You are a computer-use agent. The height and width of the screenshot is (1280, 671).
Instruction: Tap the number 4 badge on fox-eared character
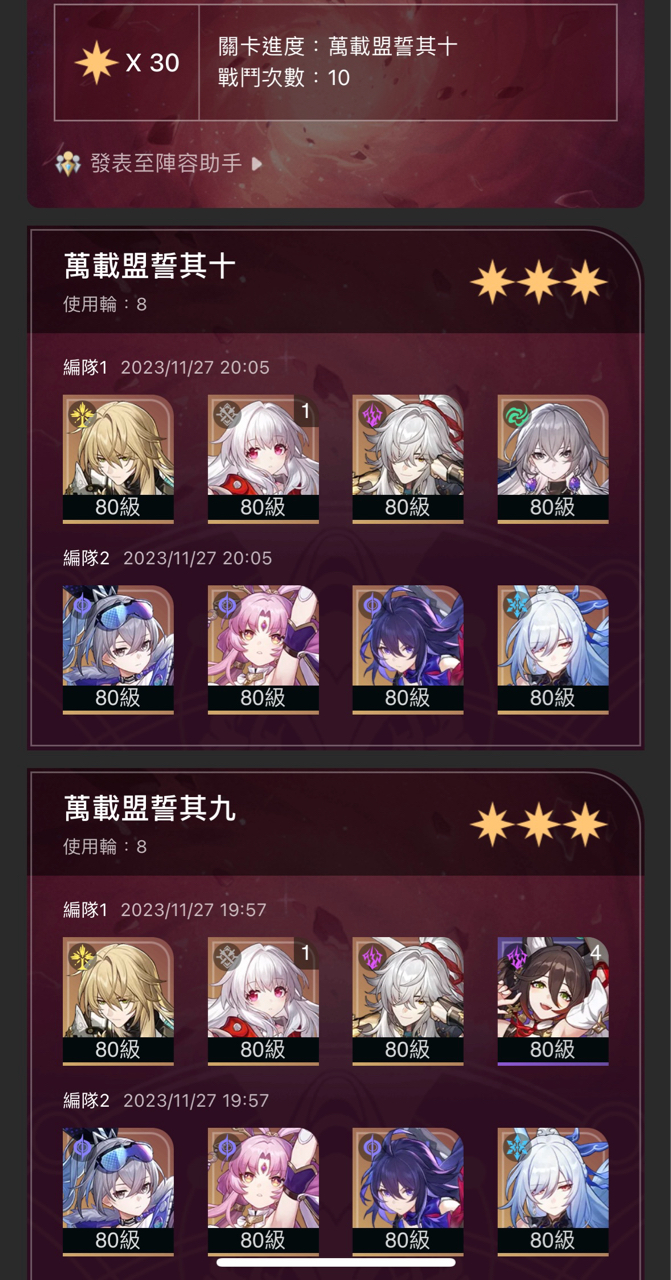(x=596, y=953)
